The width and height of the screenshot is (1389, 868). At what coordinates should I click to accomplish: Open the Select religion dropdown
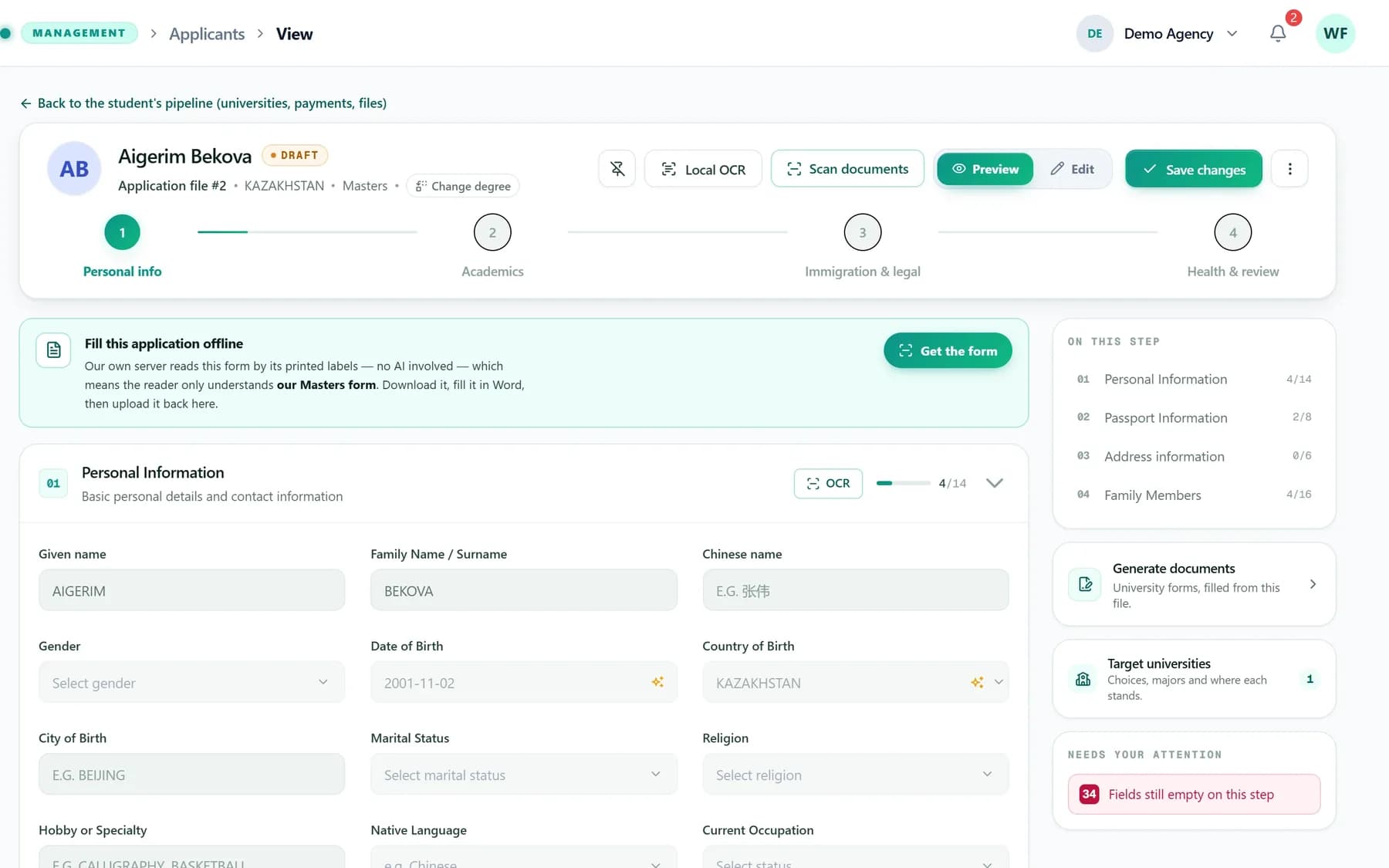(855, 774)
